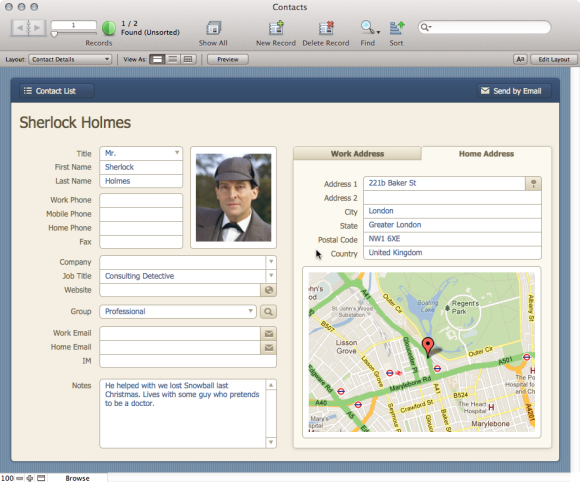Switch to the Home Address tab
Image resolution: width=580 pixels, height=482 pixels.
pos(486,154)
